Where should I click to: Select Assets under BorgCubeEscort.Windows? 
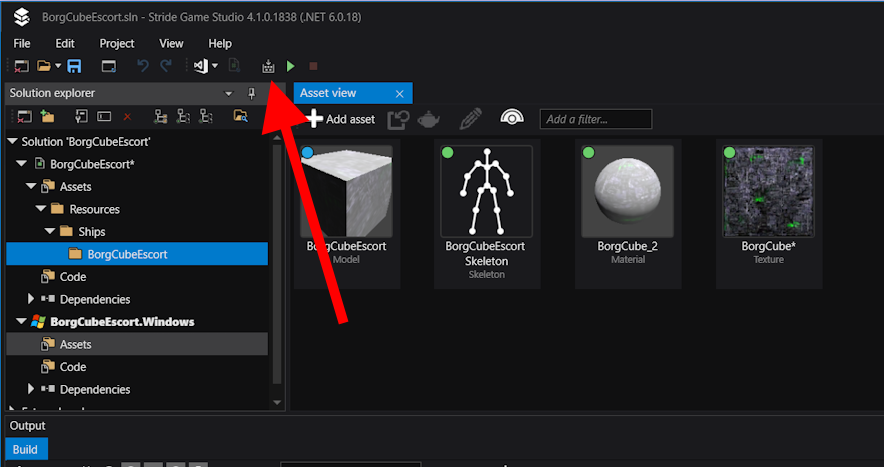pos(137,344)
